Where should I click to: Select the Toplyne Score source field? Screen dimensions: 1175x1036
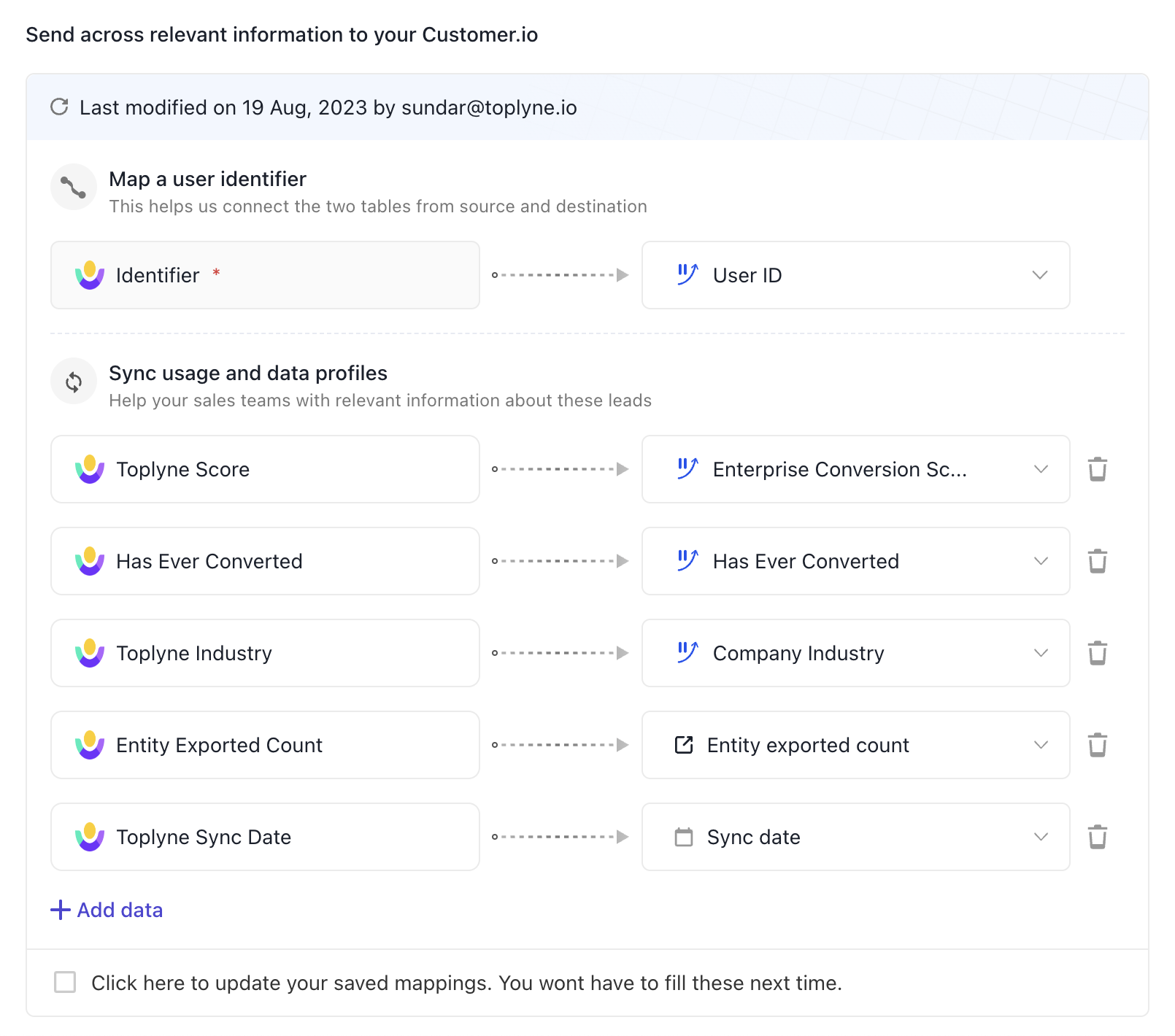[x=265, y=469]
